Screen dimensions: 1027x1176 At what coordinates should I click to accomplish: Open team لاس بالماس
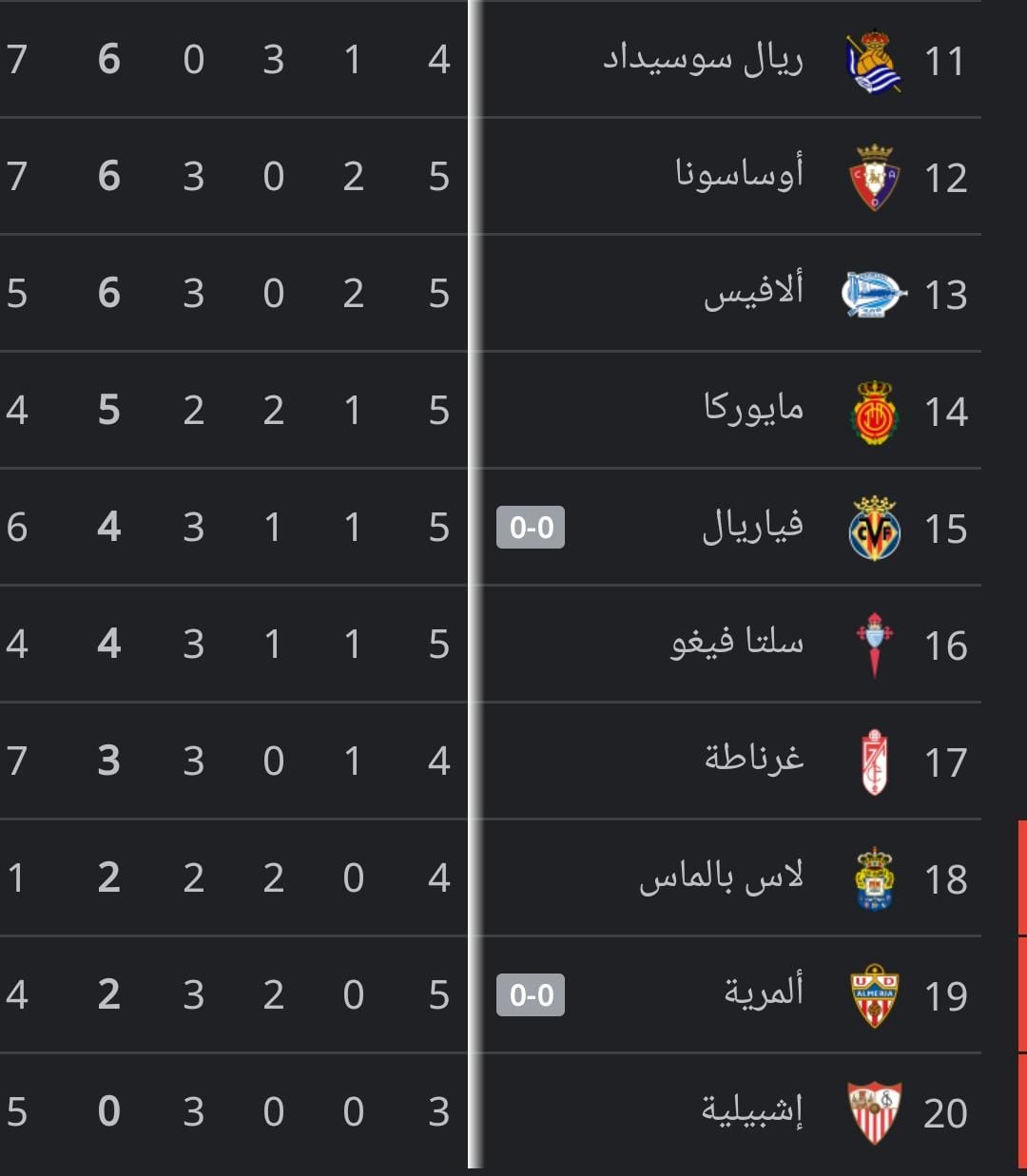(721, 877)
